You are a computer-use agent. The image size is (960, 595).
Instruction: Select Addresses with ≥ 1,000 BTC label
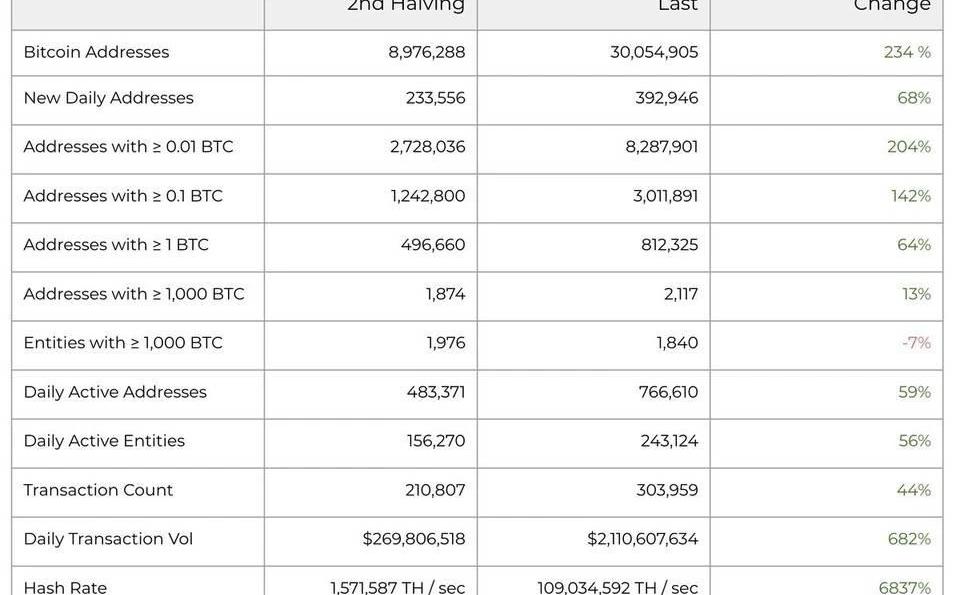[134, 294]
